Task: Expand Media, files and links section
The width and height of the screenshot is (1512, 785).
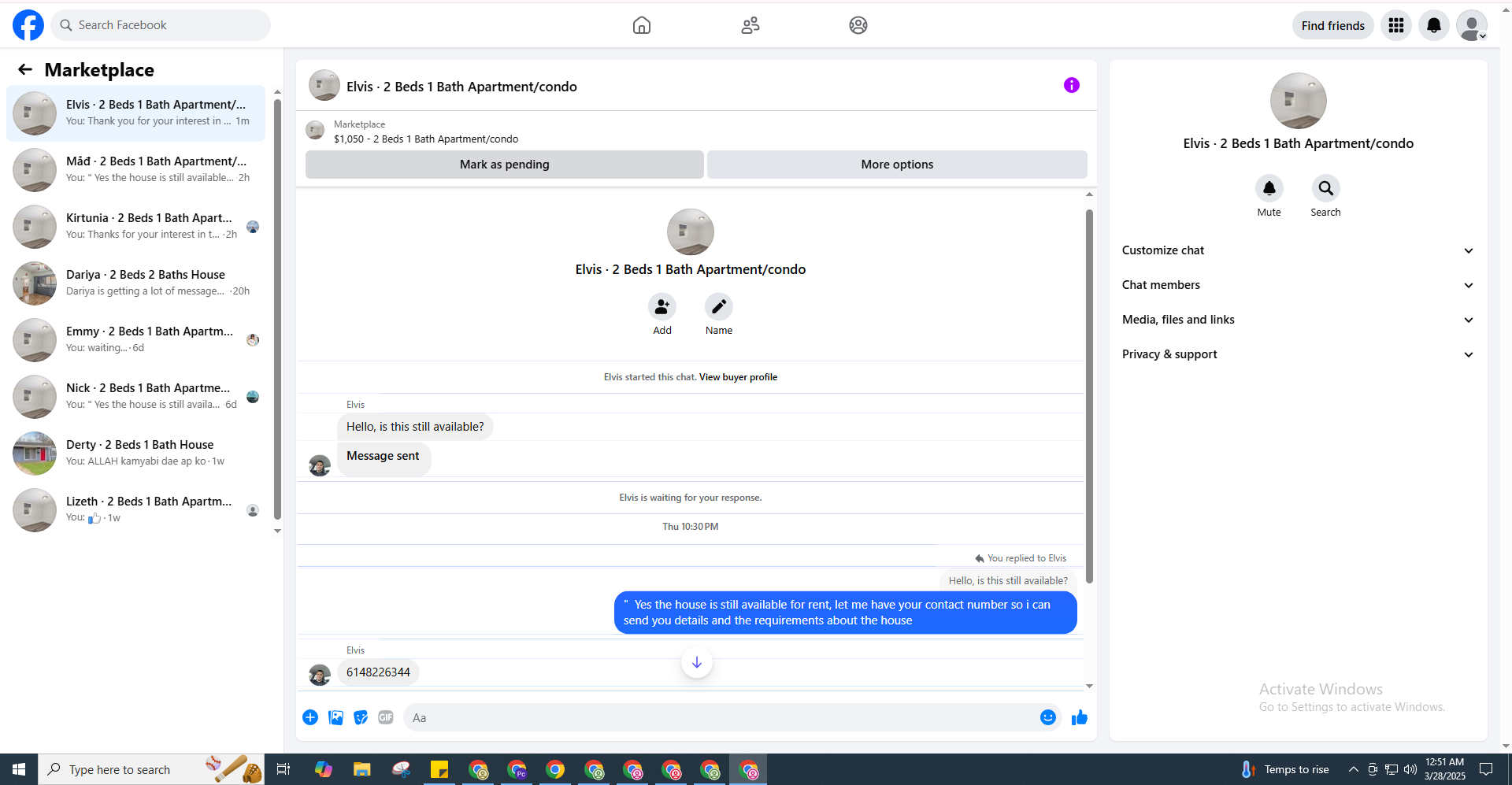Action: tap(1298, 320)
